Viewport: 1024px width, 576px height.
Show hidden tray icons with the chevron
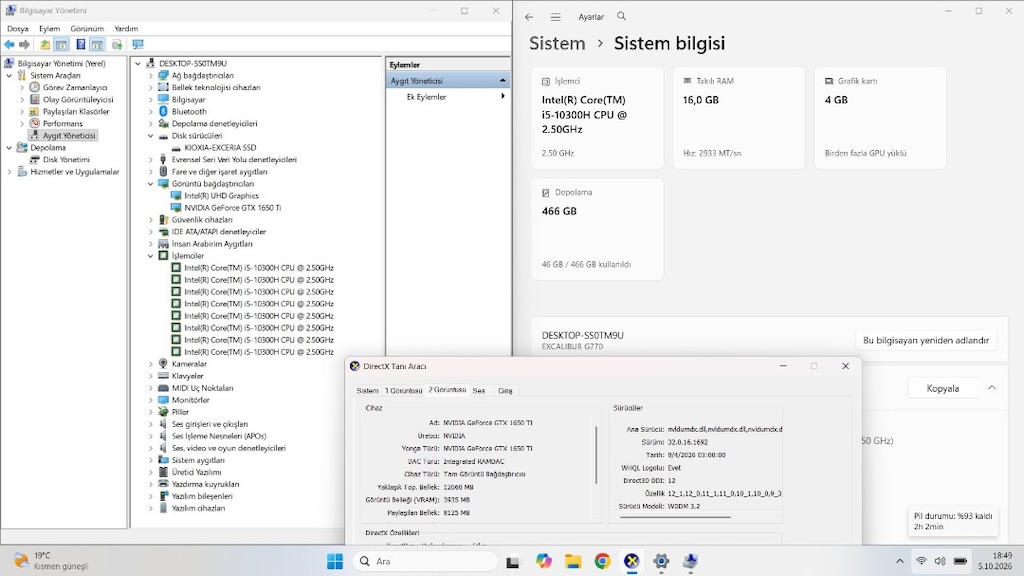tap(899, 561)
